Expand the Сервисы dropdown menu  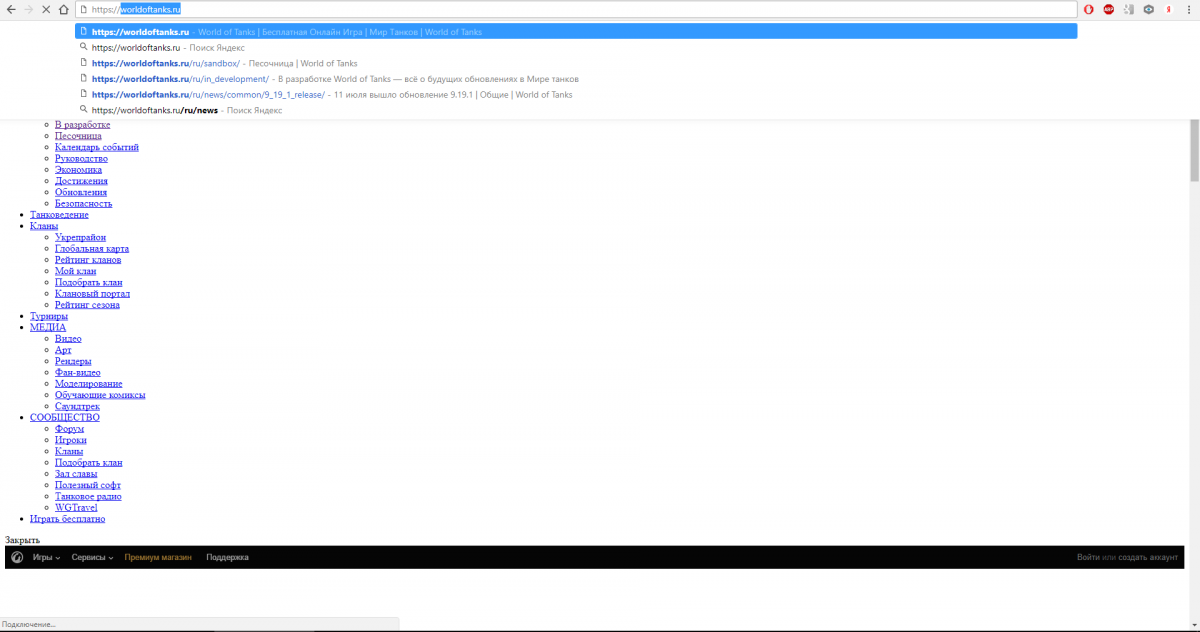point(92,557)
